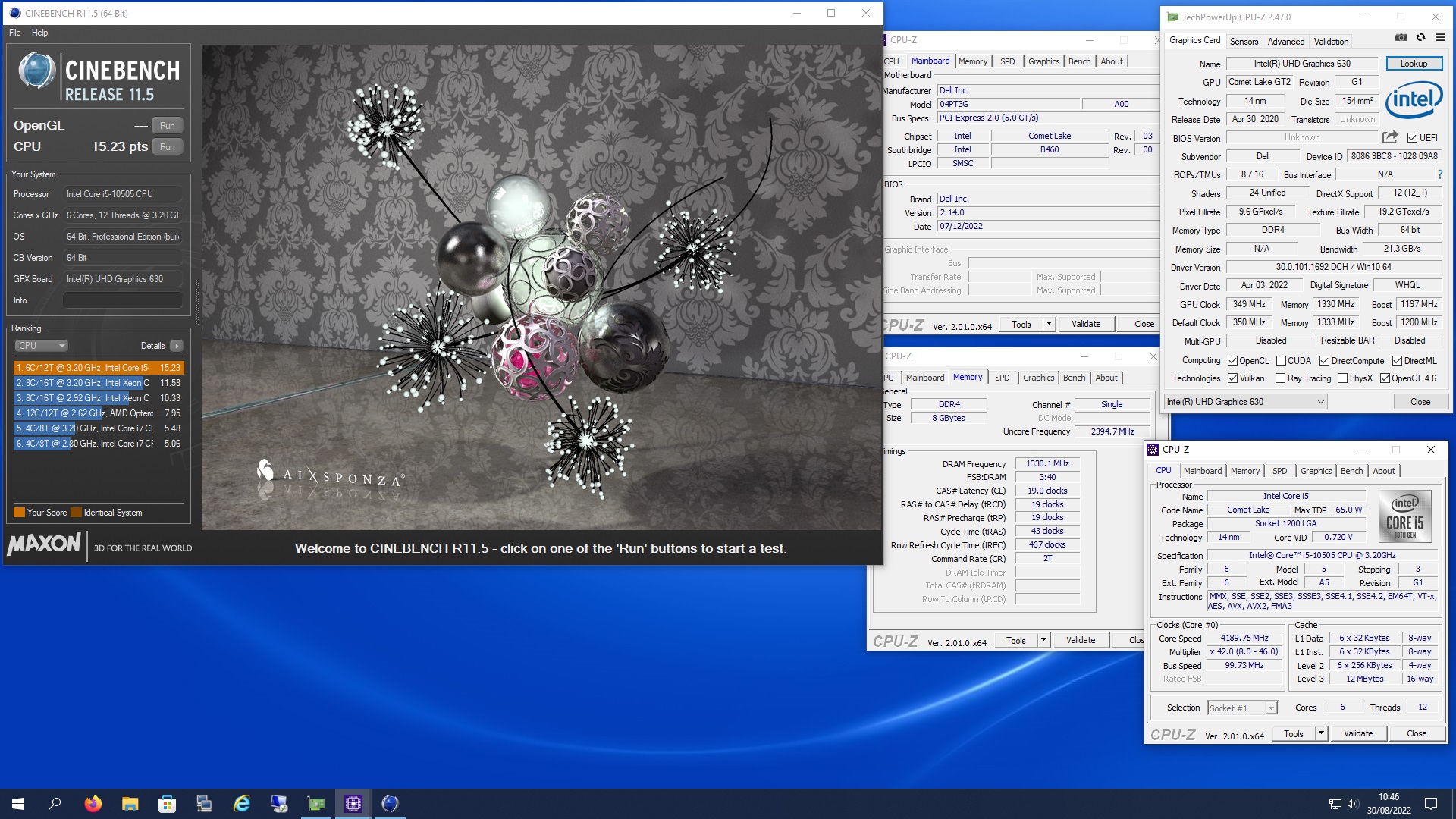Click the MAXON logo in Cinebench
The width and height of the screenshot is (1456, 819).
coord(44,544)
